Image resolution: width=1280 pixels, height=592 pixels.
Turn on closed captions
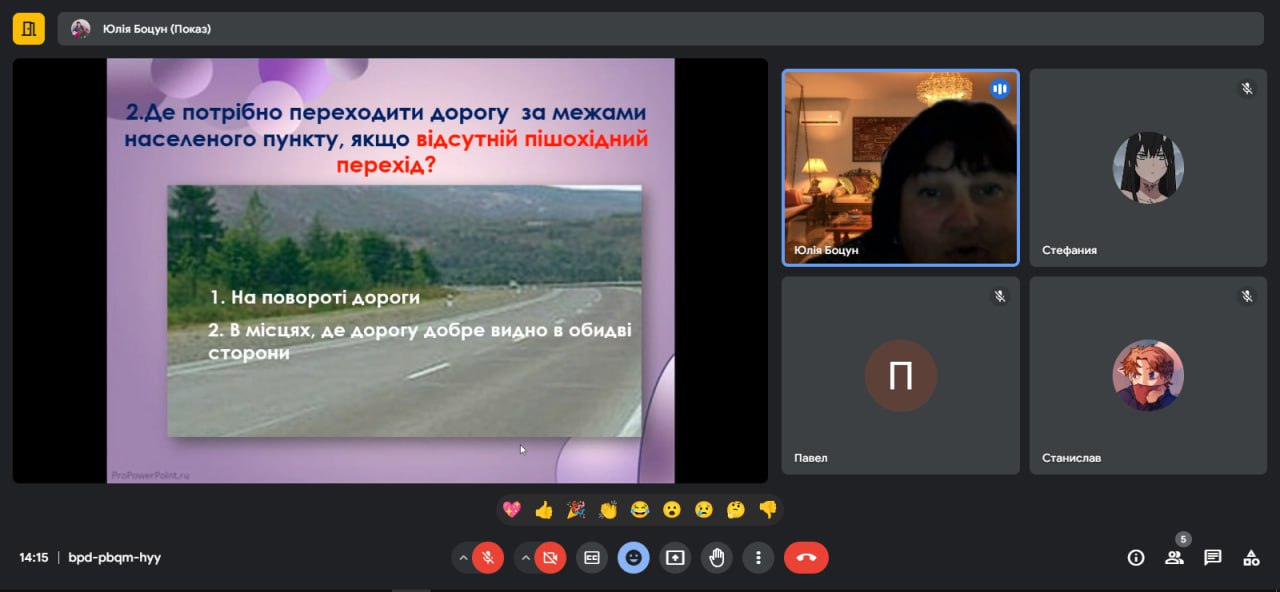click(592, 558)
